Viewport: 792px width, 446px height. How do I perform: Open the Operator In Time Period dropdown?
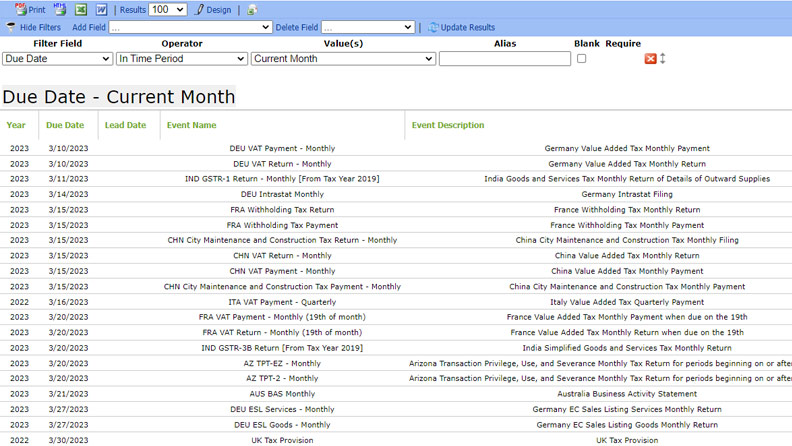(181, 59)
